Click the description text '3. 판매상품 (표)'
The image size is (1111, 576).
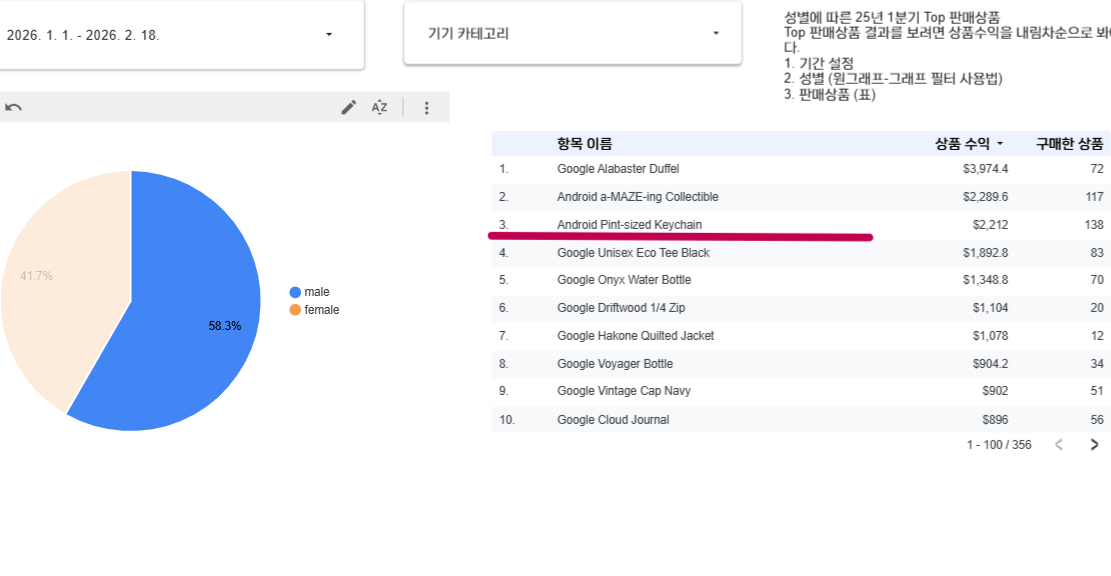830,95
